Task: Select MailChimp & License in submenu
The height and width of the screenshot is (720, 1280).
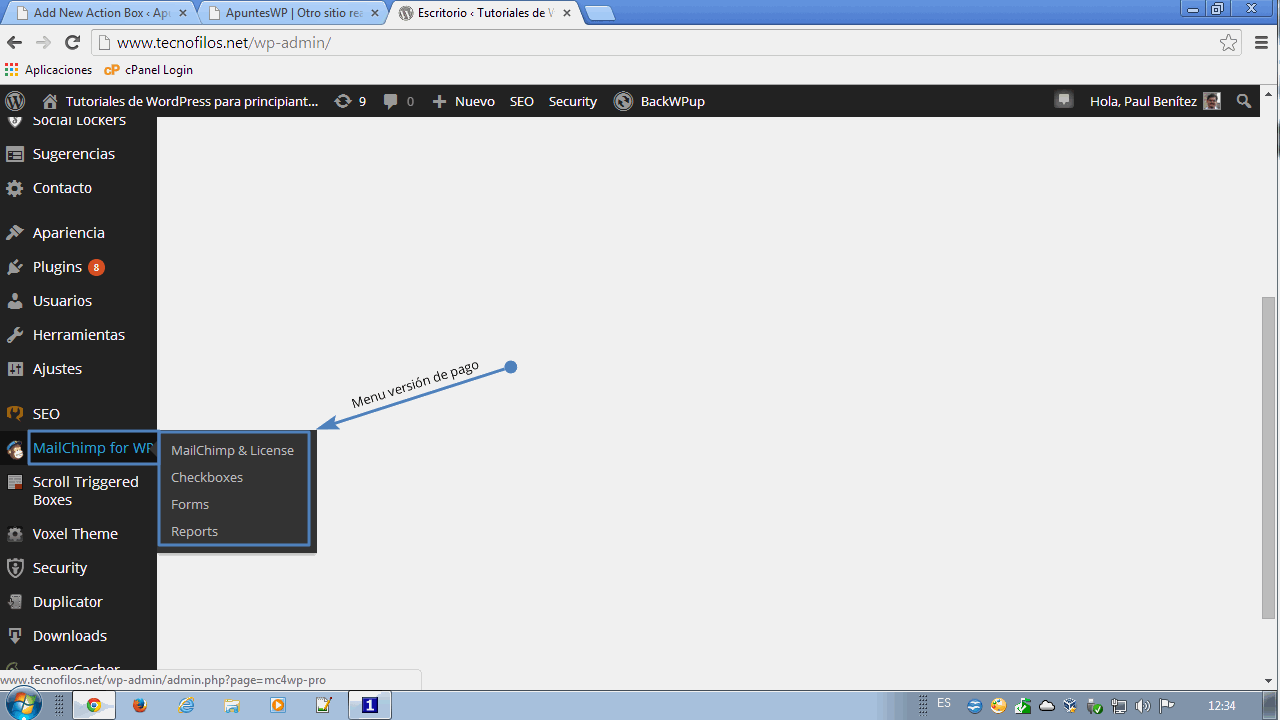Action: 232,450
